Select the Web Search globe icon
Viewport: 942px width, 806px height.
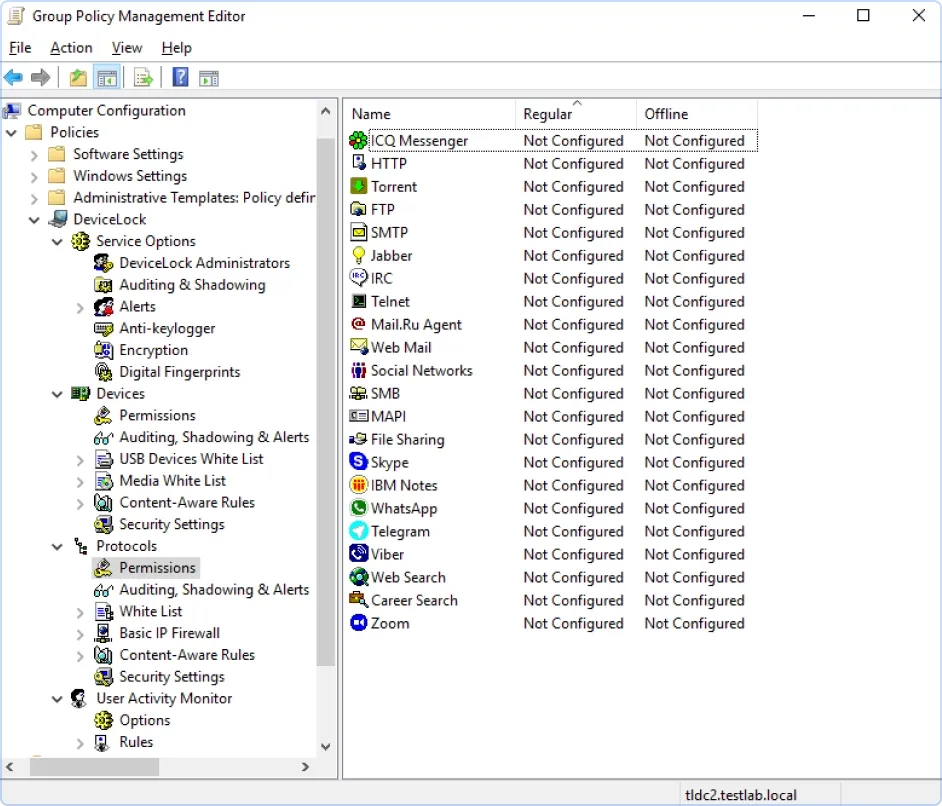click(358, 577)
